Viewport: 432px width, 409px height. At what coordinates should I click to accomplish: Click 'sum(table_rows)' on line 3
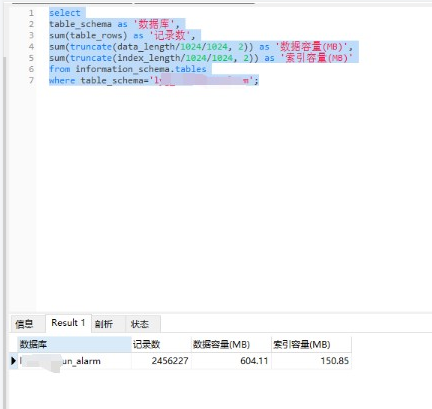point(88,35)
